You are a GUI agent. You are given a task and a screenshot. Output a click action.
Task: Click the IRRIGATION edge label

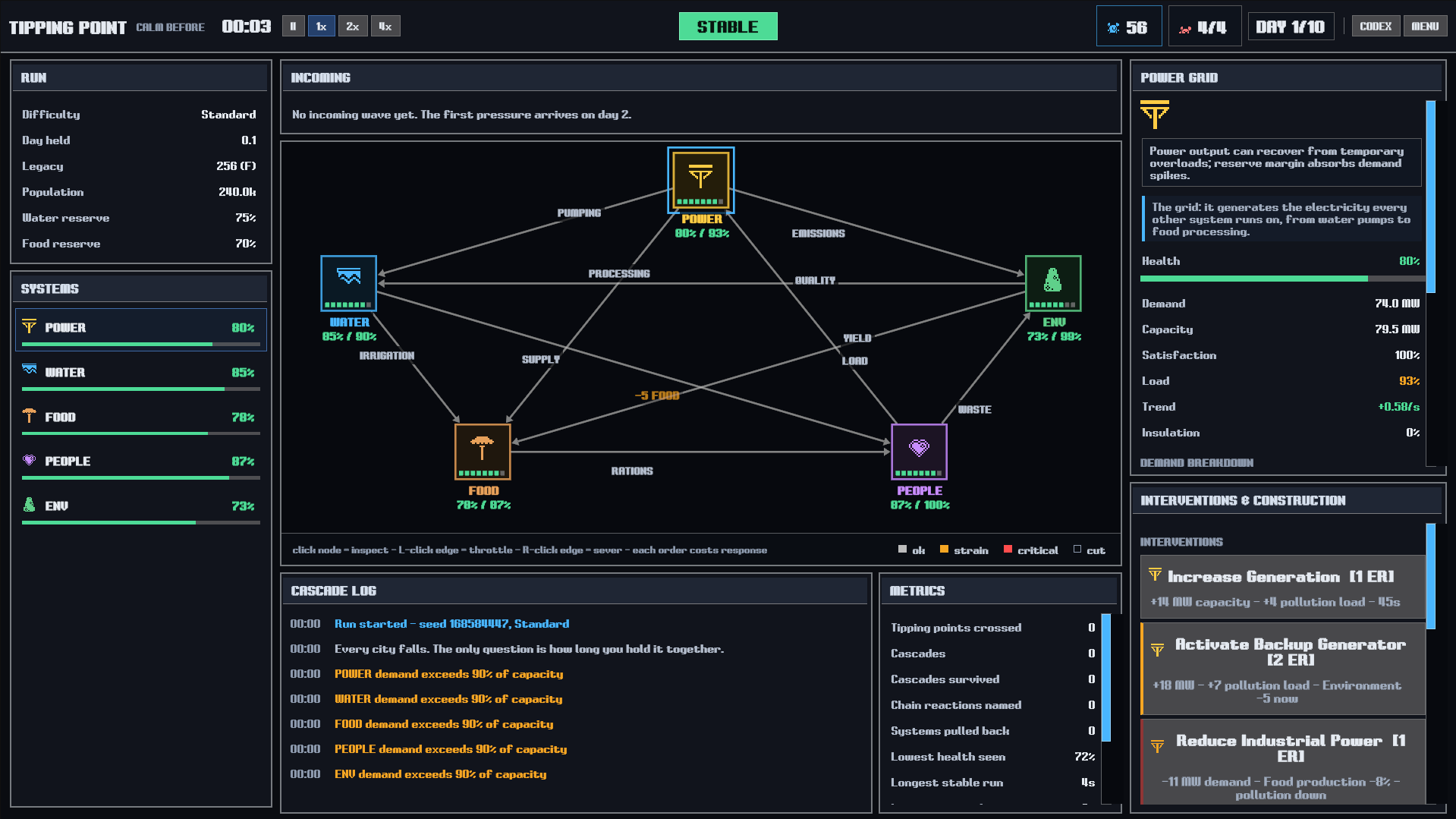pyautogui.click(x=387, y=356)
